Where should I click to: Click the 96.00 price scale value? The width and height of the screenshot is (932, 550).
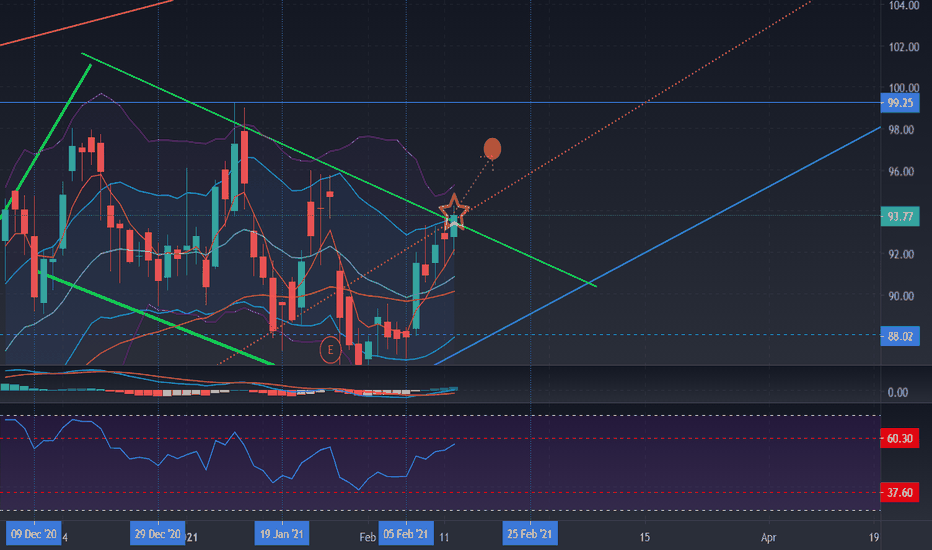click(x=901, y=171)
